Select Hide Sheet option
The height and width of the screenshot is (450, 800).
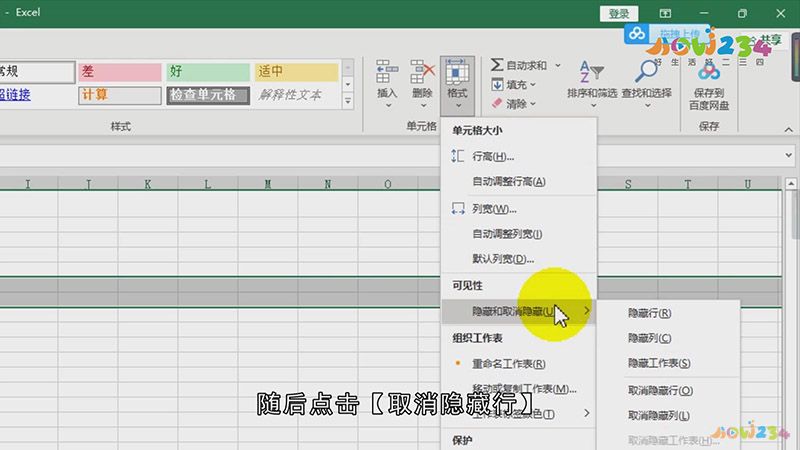668,363
